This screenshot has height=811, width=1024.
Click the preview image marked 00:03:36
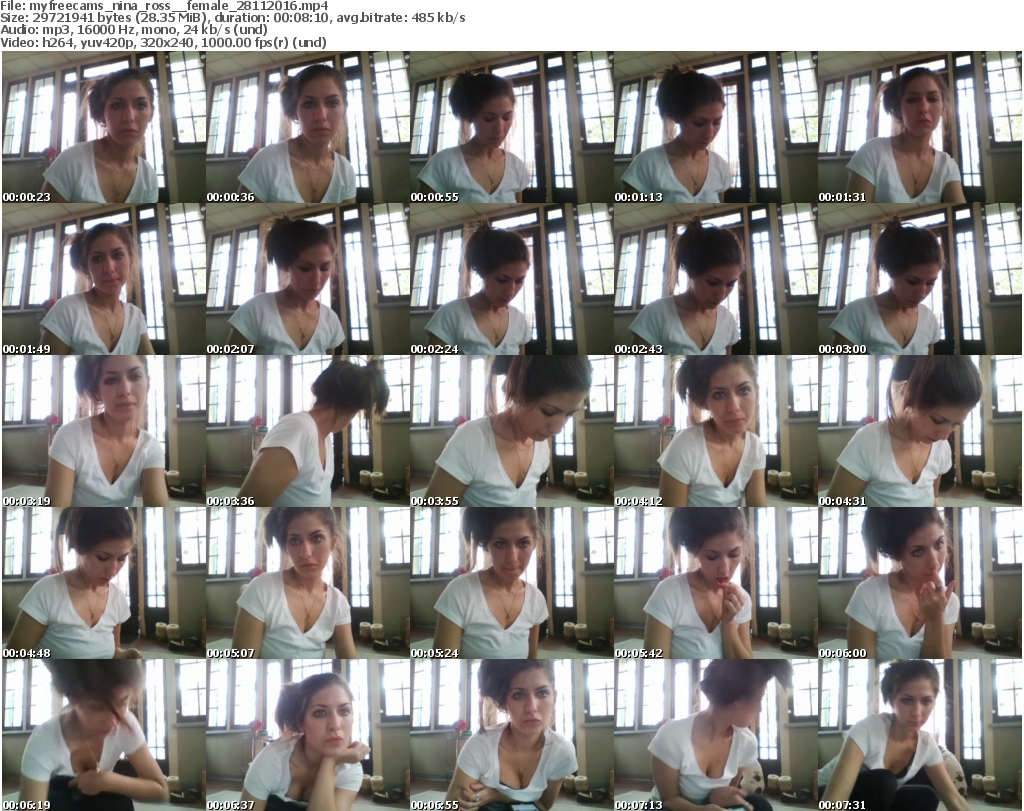coord(308,432)
